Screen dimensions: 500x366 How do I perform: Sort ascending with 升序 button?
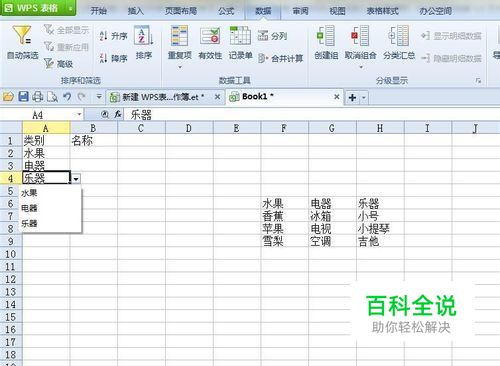coord(113,36)
